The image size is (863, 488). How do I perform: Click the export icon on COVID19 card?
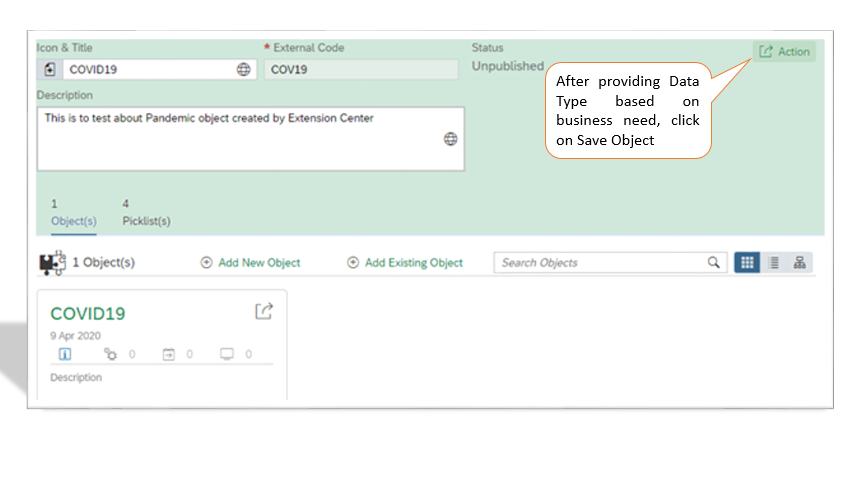coord(264,311)
